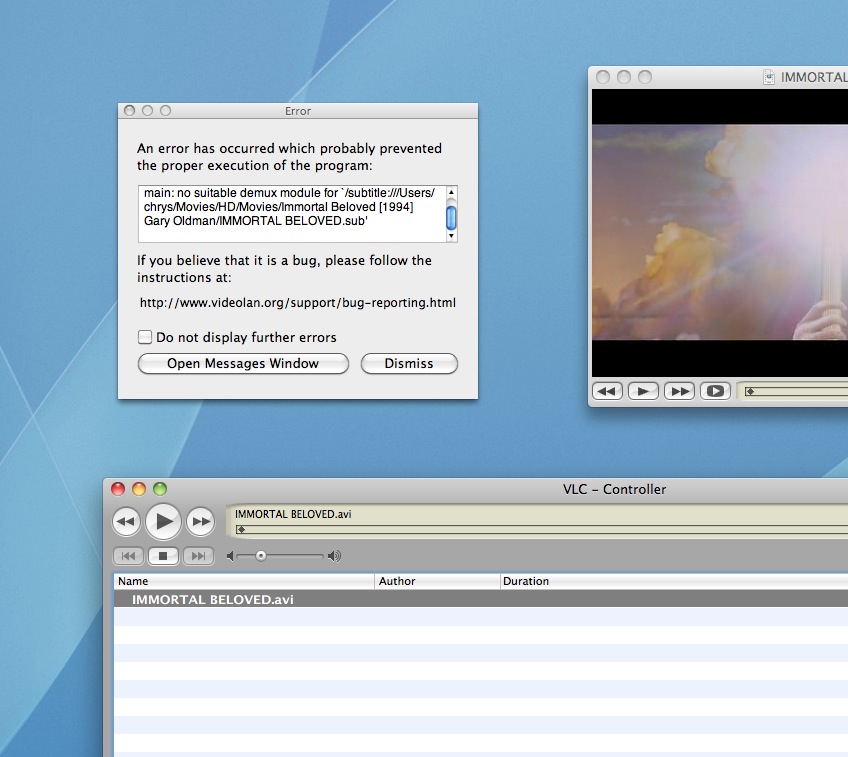Fast forward in the video window controls
This screenshot has width=848, height=757.
pos(679,391)
